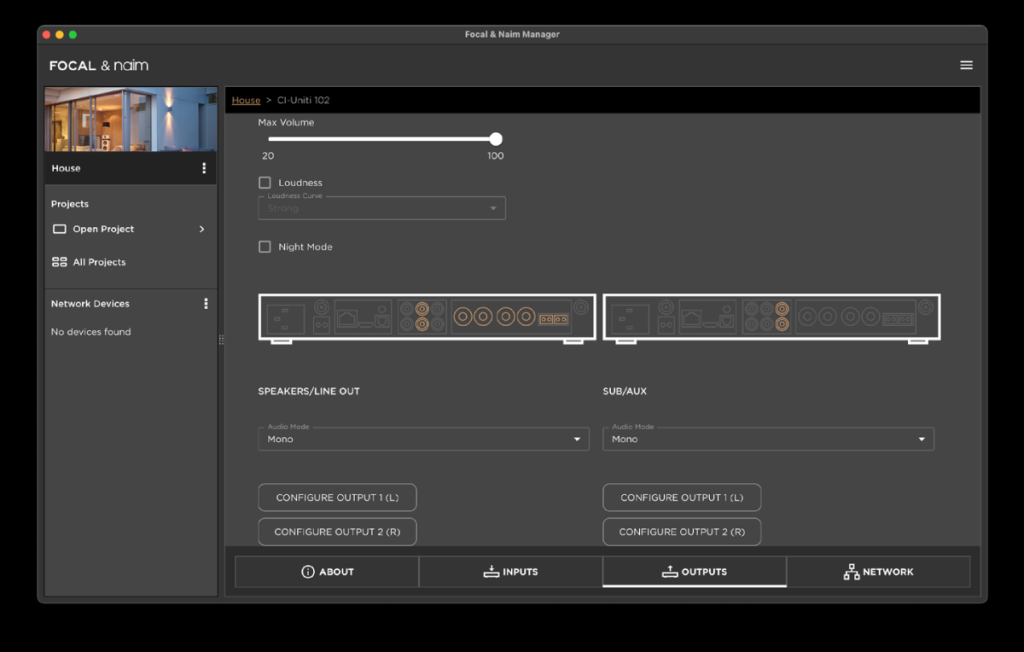Image resolution: width=1024 pixels, height=652 pixels.
Task: Open Sub/Aux Audio Mode dropdown
Action: pos(768,439)
